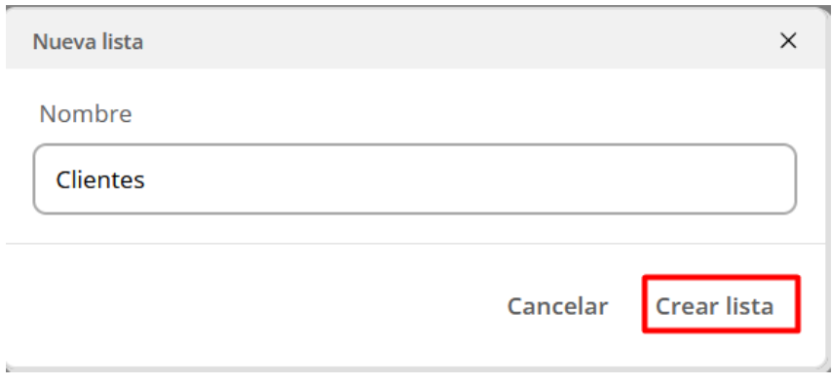The height and width of the screenshot is (381, 840).
Task: Confirm list creation with Crear lista
Action: (x=721, y=304)
